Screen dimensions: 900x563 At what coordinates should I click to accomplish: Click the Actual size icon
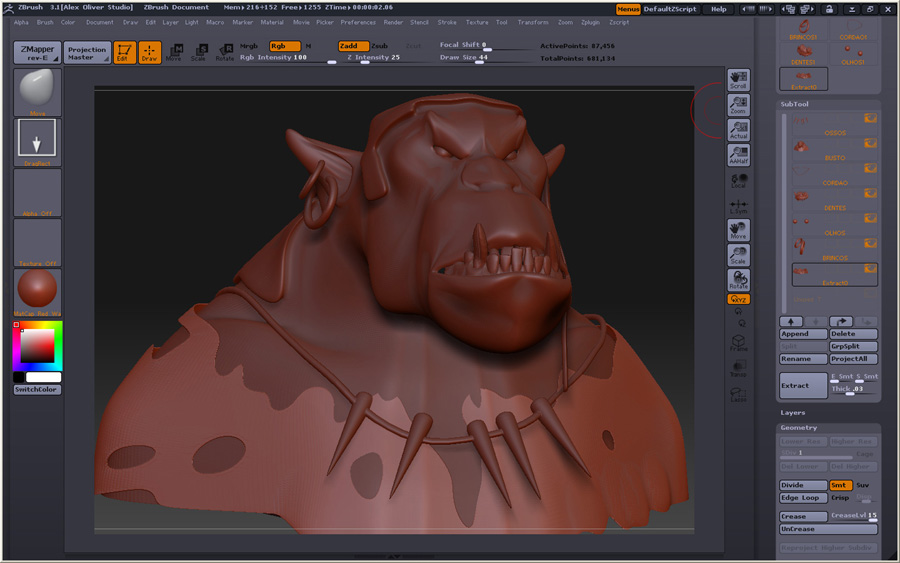(x=738, y=129)
